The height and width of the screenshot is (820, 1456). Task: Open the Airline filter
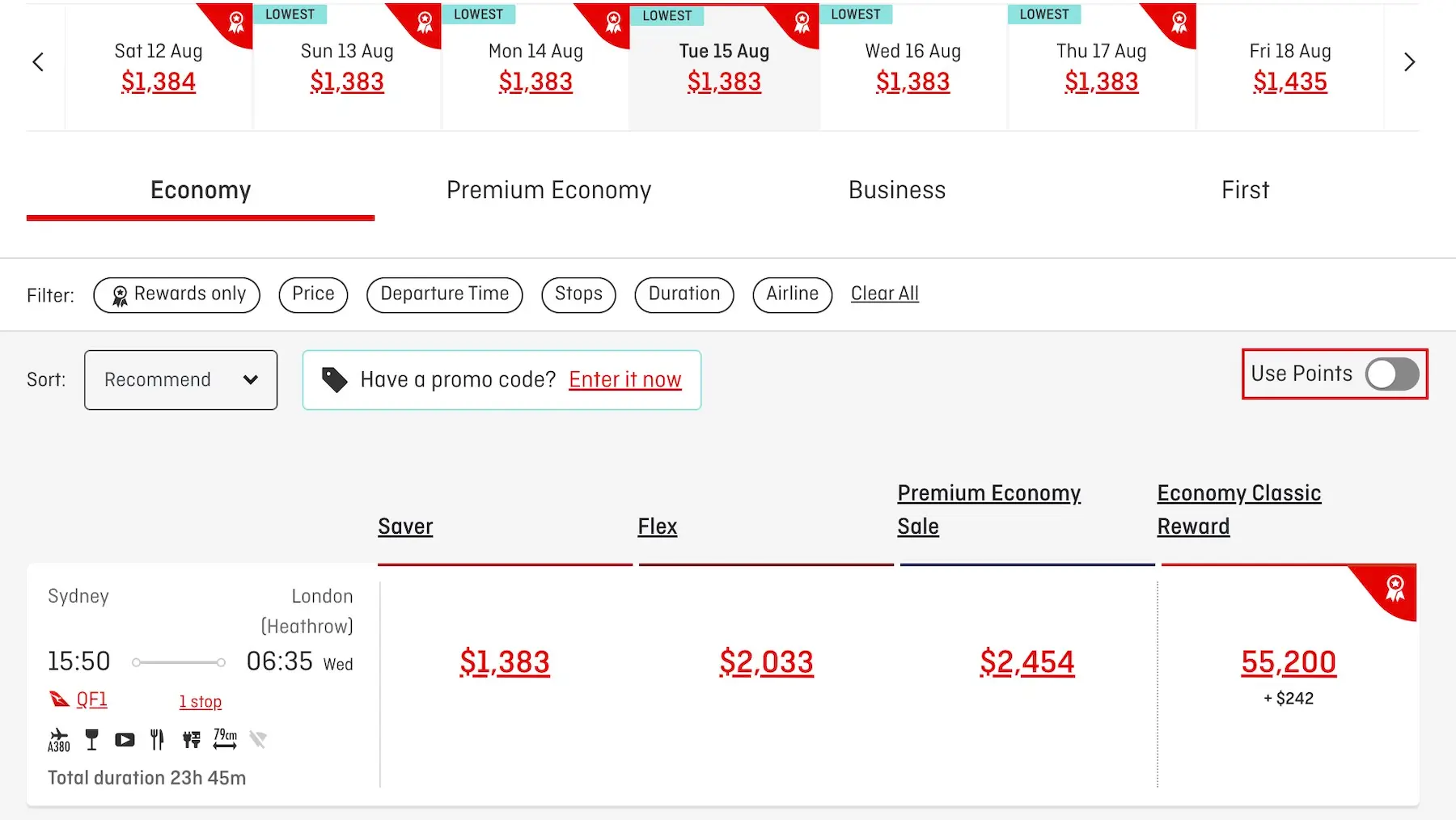(x=792, y=294)
